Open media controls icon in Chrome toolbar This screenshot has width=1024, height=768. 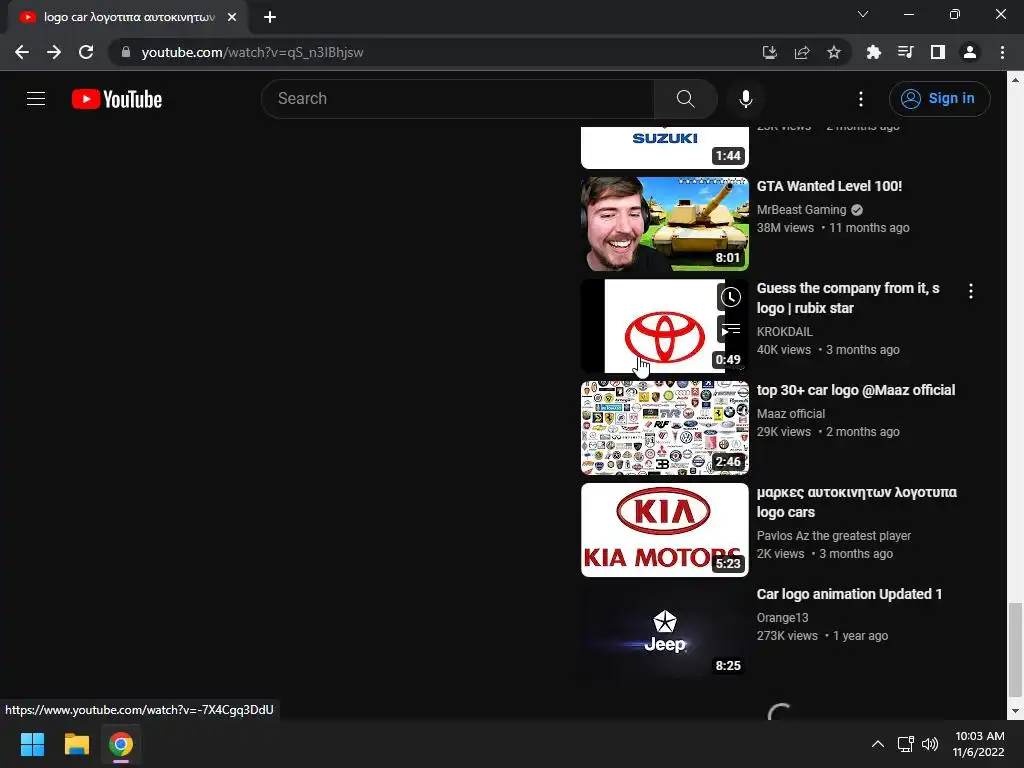[905, 52]
